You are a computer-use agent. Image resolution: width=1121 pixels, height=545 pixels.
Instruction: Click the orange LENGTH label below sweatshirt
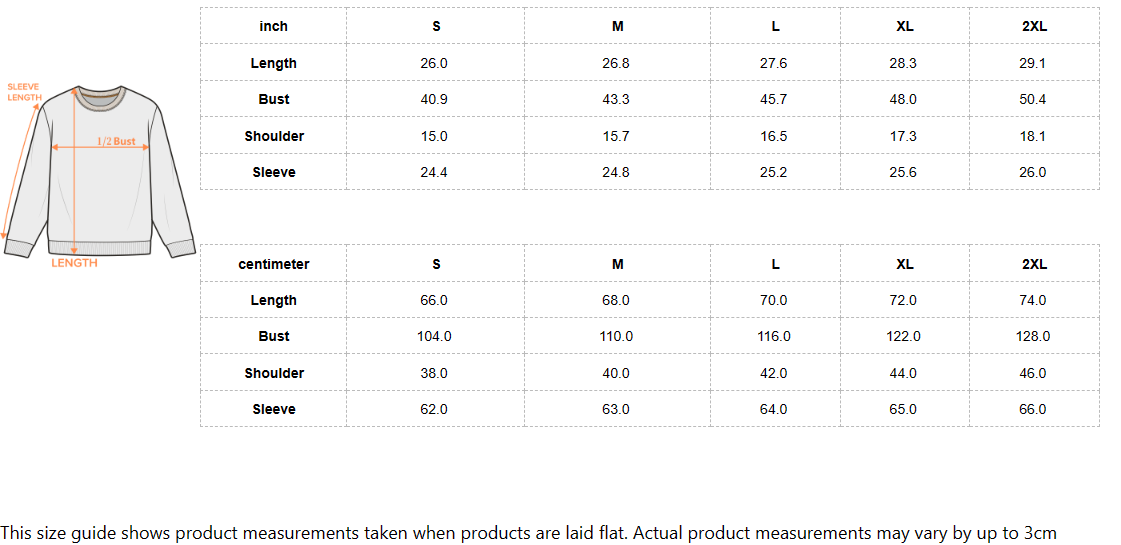coord(75,263)
